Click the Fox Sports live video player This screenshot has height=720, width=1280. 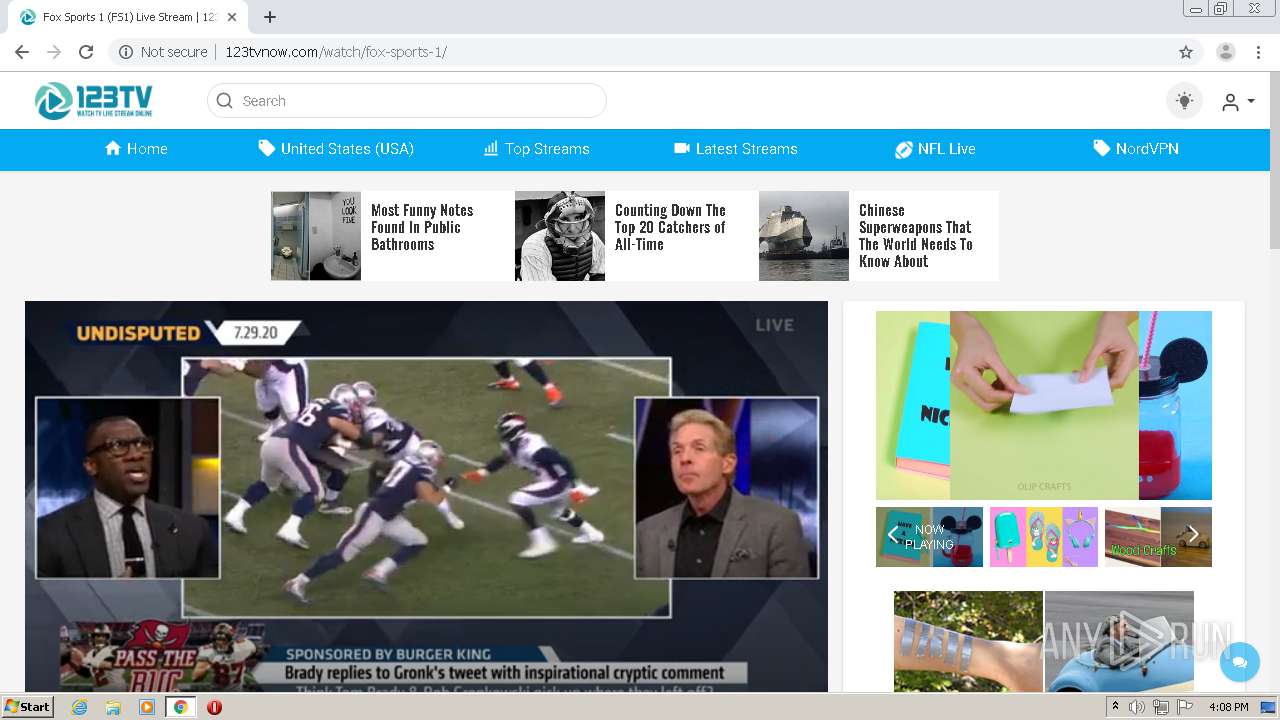426,496
